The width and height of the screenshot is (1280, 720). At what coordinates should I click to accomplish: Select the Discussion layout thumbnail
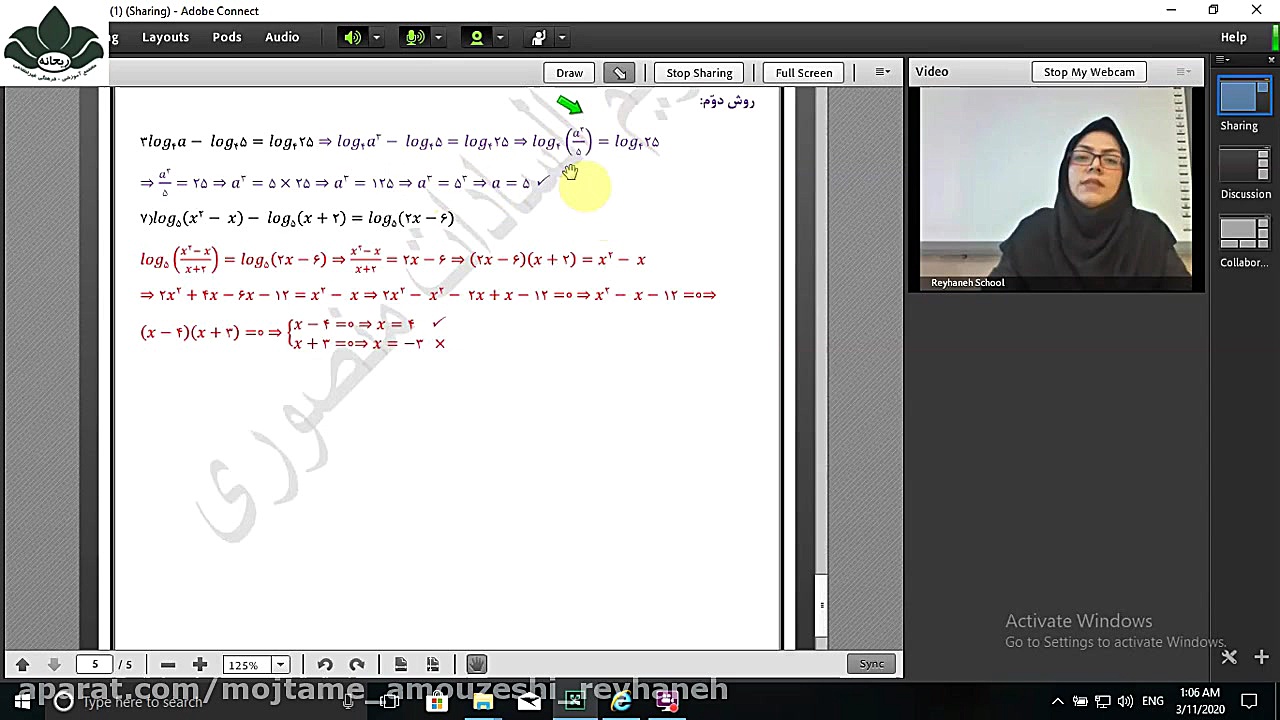(1243, 165)
